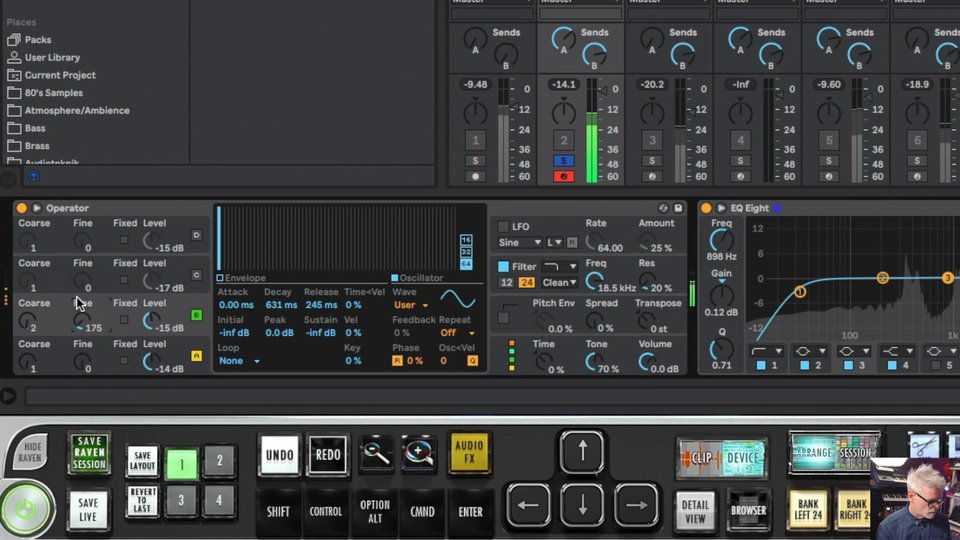This screenshot has height=540, width=960.
Task: Click the Osc<Vel Q button
Action: [x=473, y=361]
